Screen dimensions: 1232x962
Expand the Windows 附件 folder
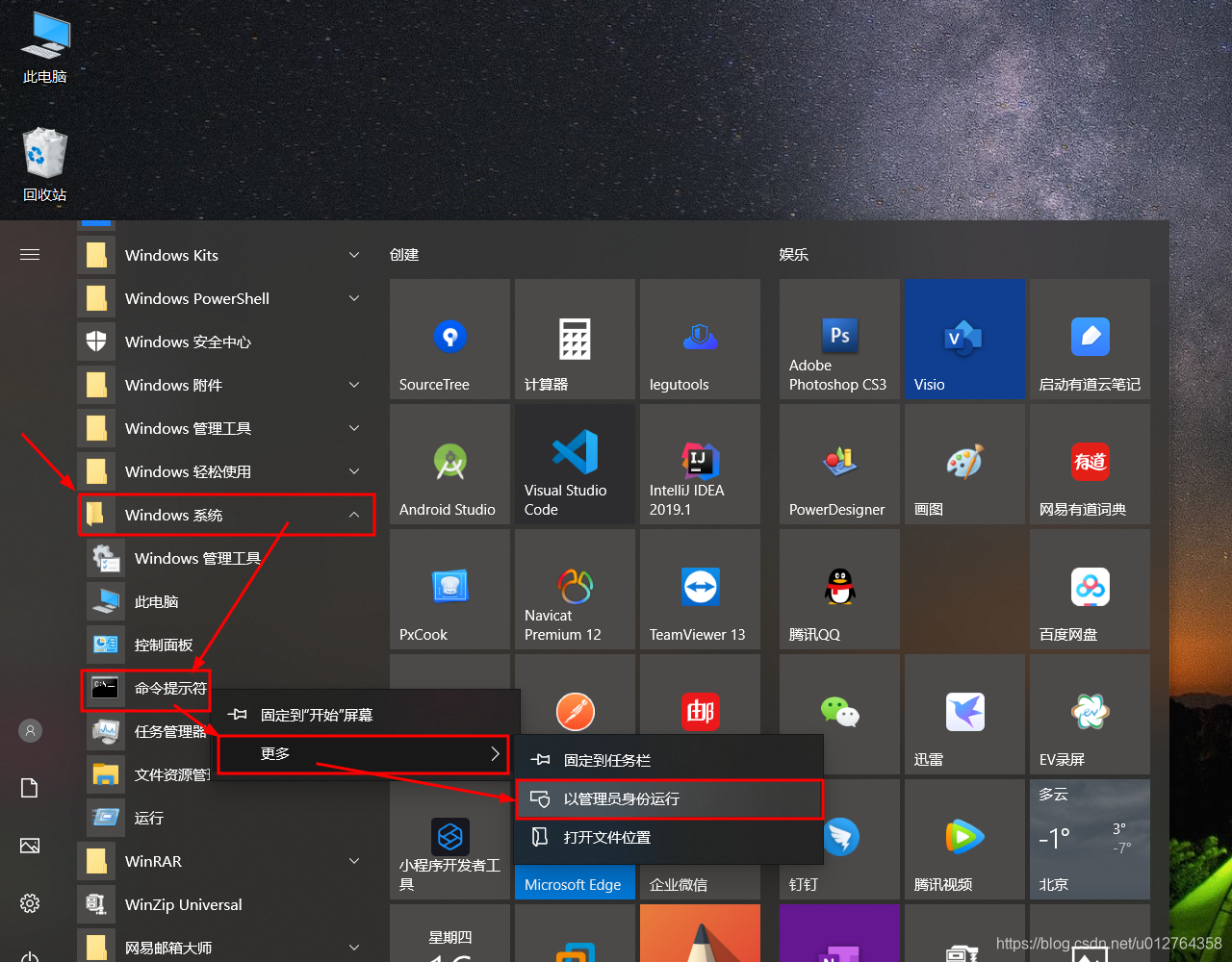tap(226, 385)
